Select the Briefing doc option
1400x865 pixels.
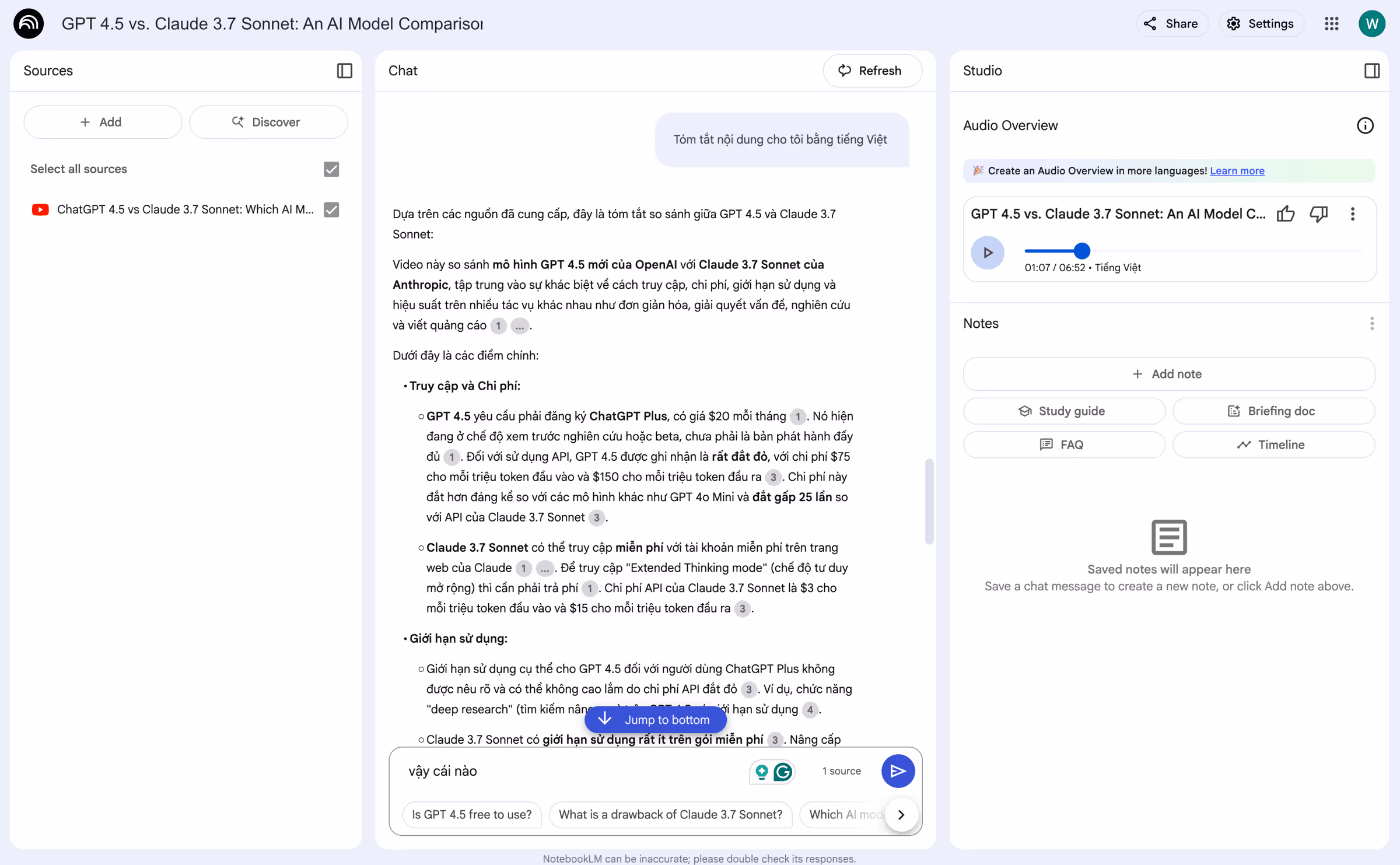(x=1273, y=411)
